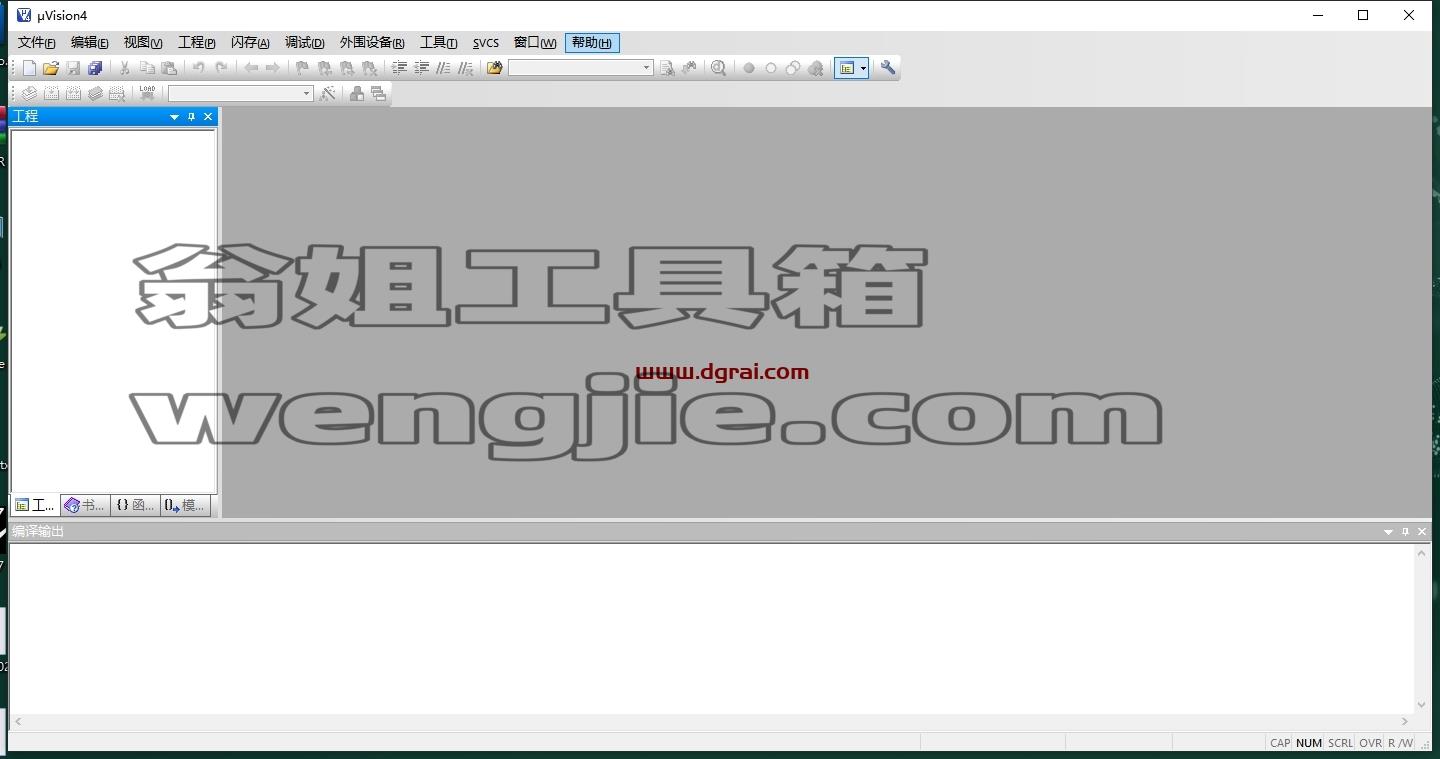This screenshot has width=1440, height=759.
Task: Toggle the Project Window button
Action: [846, 68]
